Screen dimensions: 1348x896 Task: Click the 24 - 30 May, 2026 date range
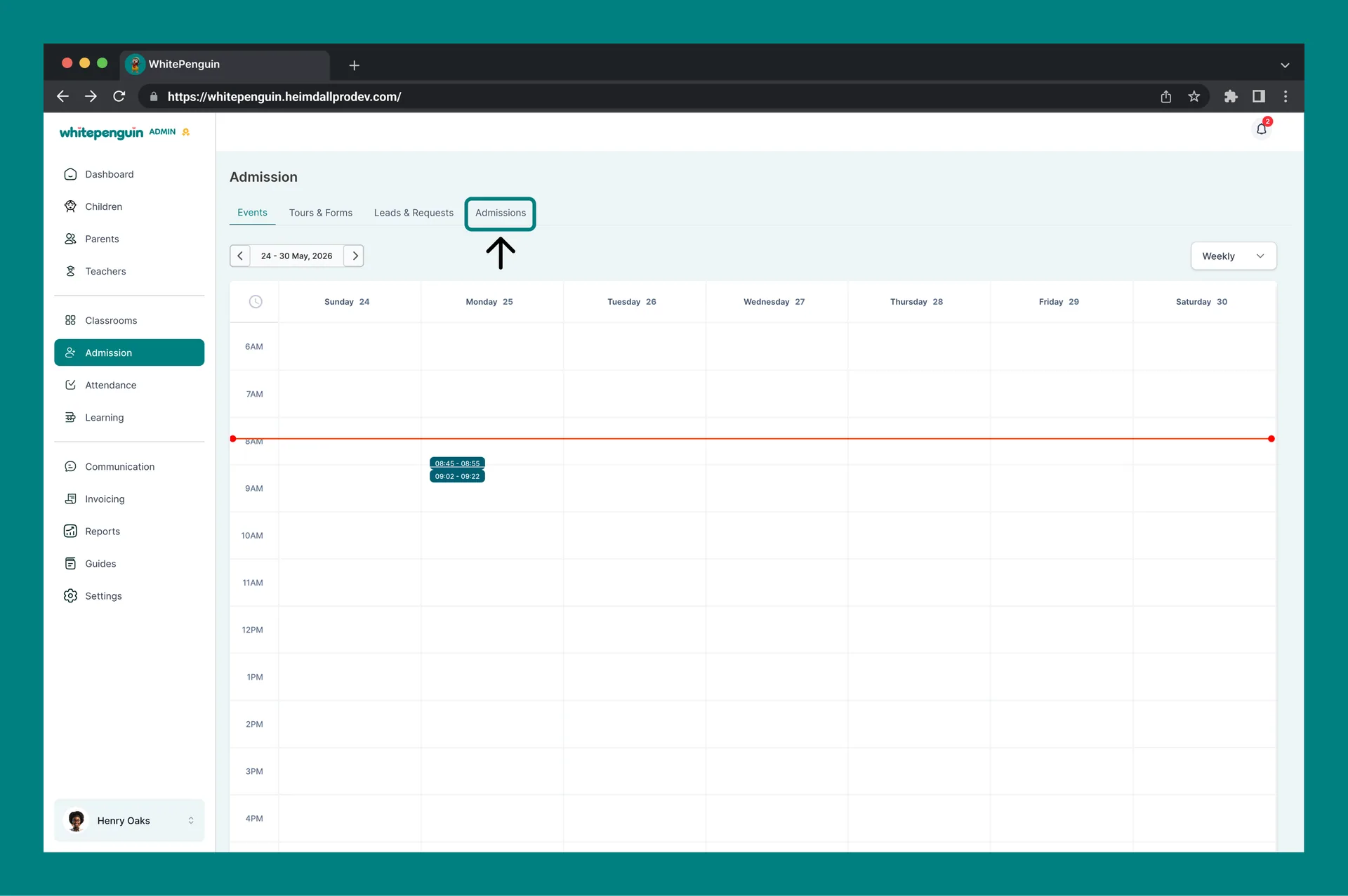(x=296, y=256)
